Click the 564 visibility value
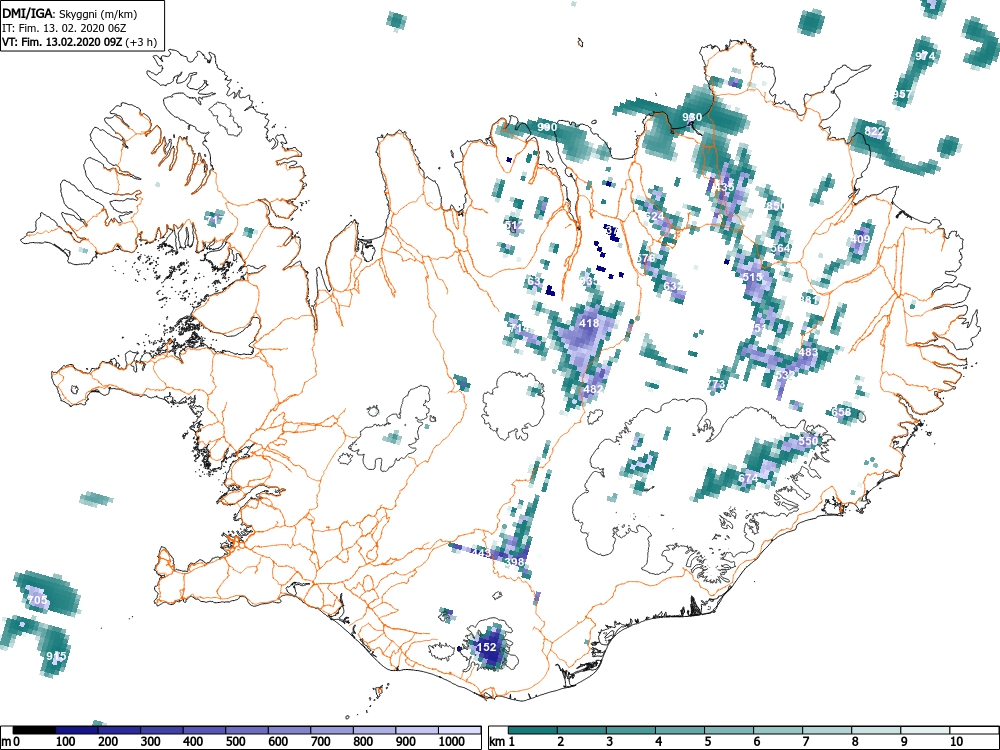 pyautogui.click(x=781, y=248)
